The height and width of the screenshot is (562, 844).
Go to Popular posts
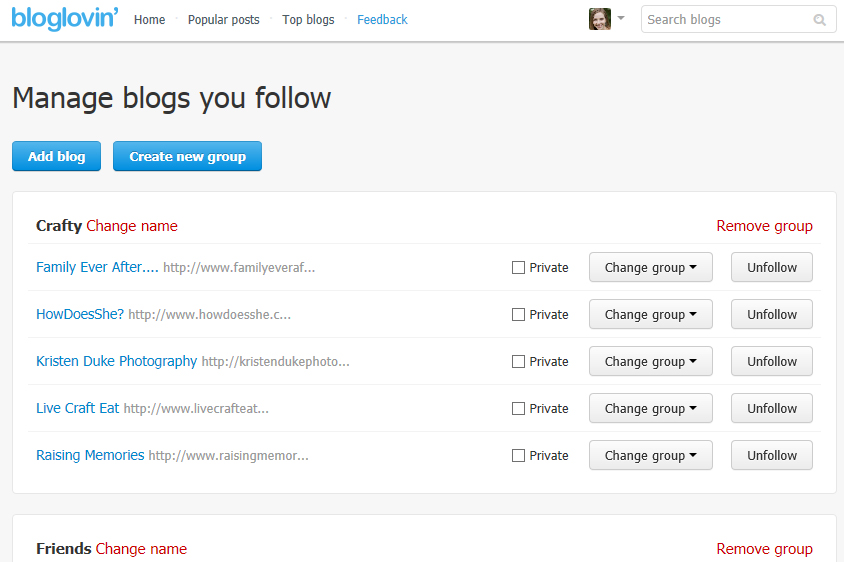223,20
